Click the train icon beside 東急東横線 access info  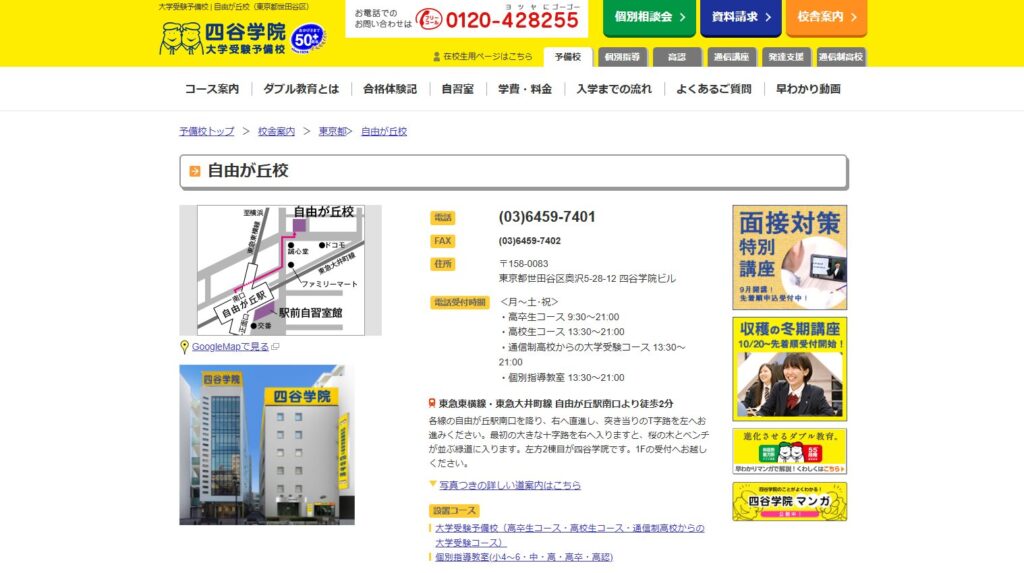click(432, 403)
